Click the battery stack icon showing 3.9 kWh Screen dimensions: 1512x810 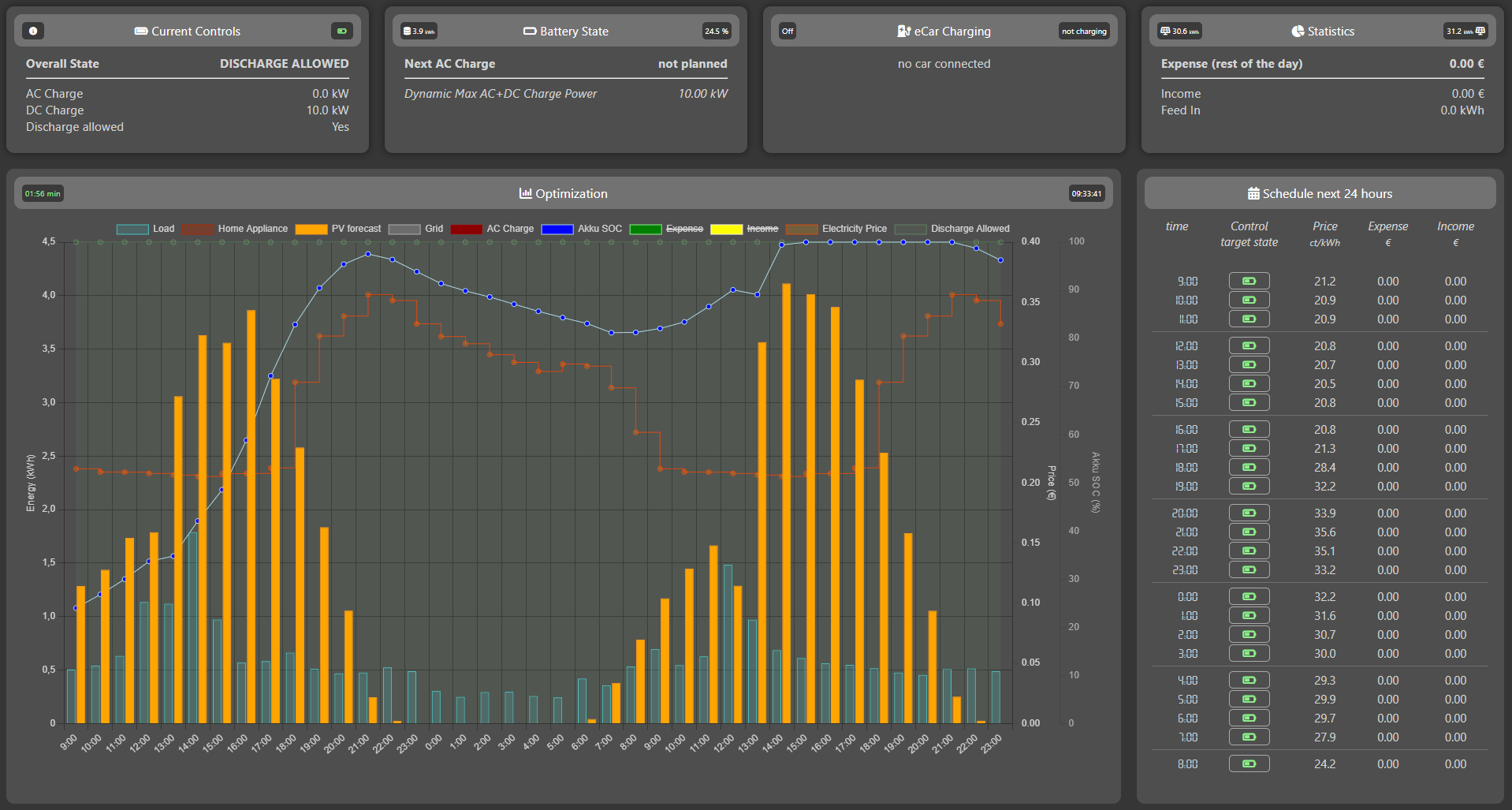407,31
